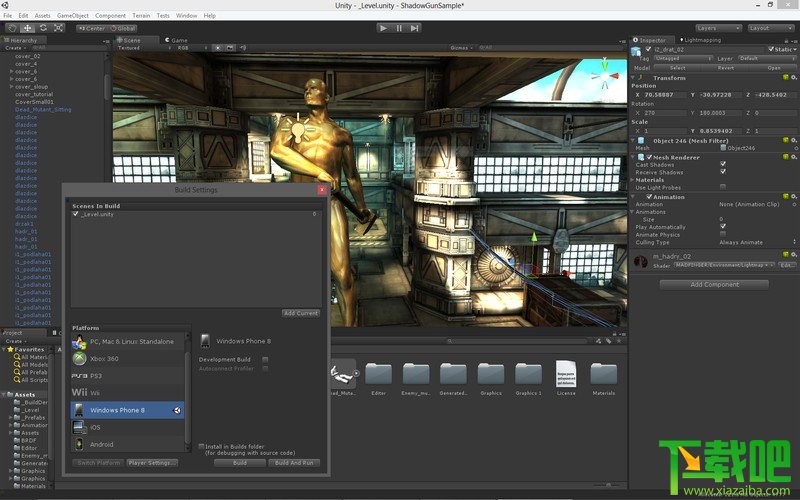Open the Layers dropdown
The image size is (800, 500).
pyautogui.click(x=719, y=28)
